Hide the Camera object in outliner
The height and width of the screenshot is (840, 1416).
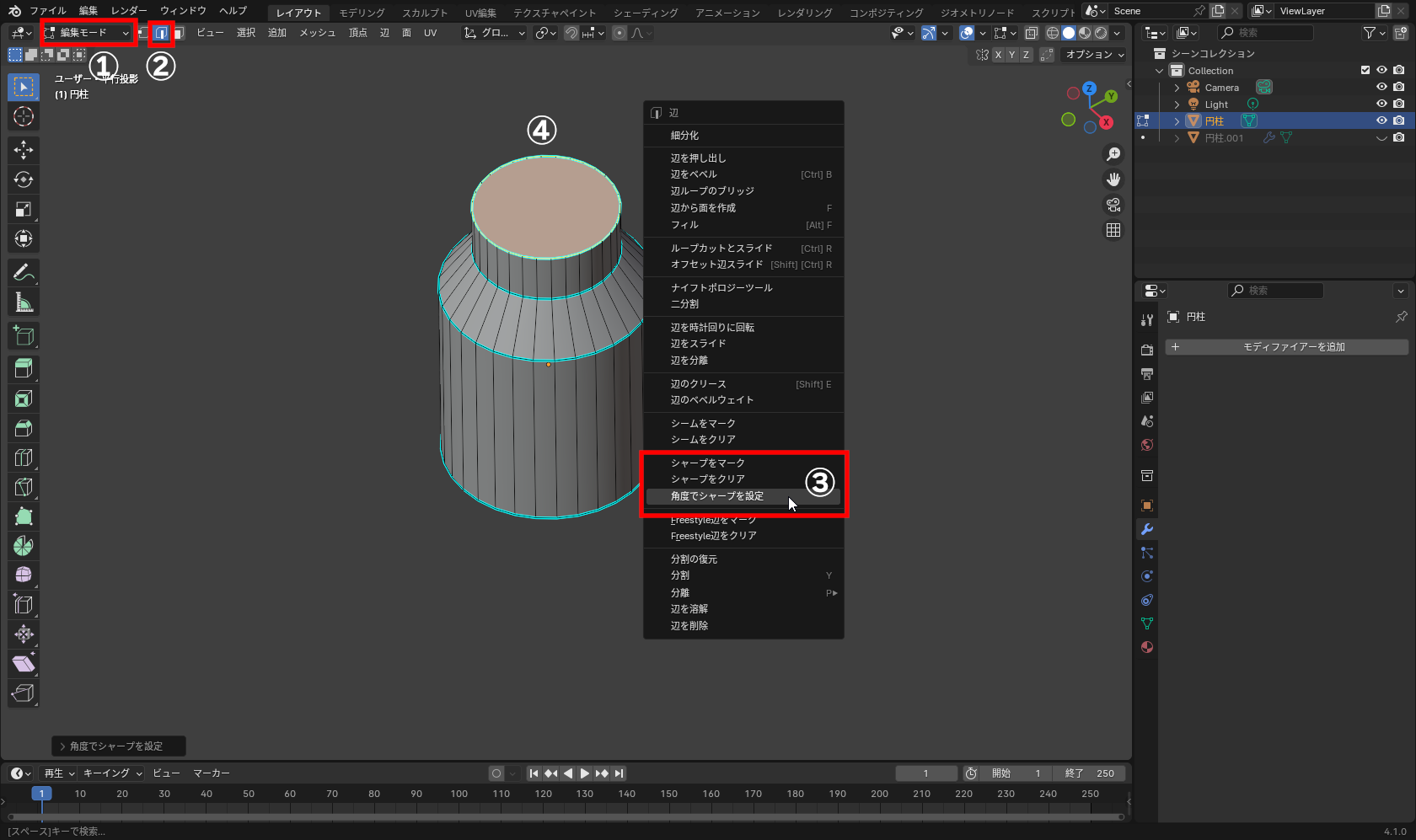pyautogui.click(x=1381, y=88)
